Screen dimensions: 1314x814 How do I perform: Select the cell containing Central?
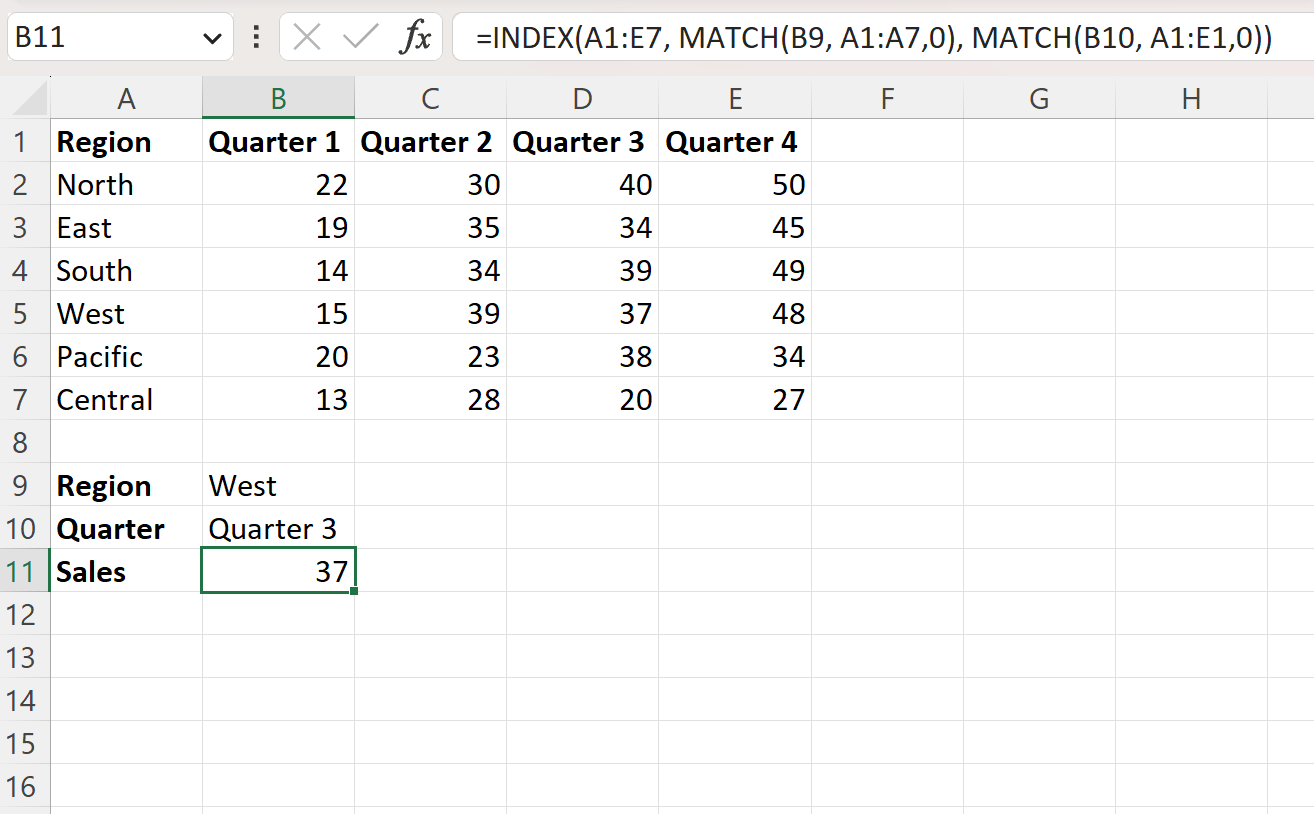126,399
